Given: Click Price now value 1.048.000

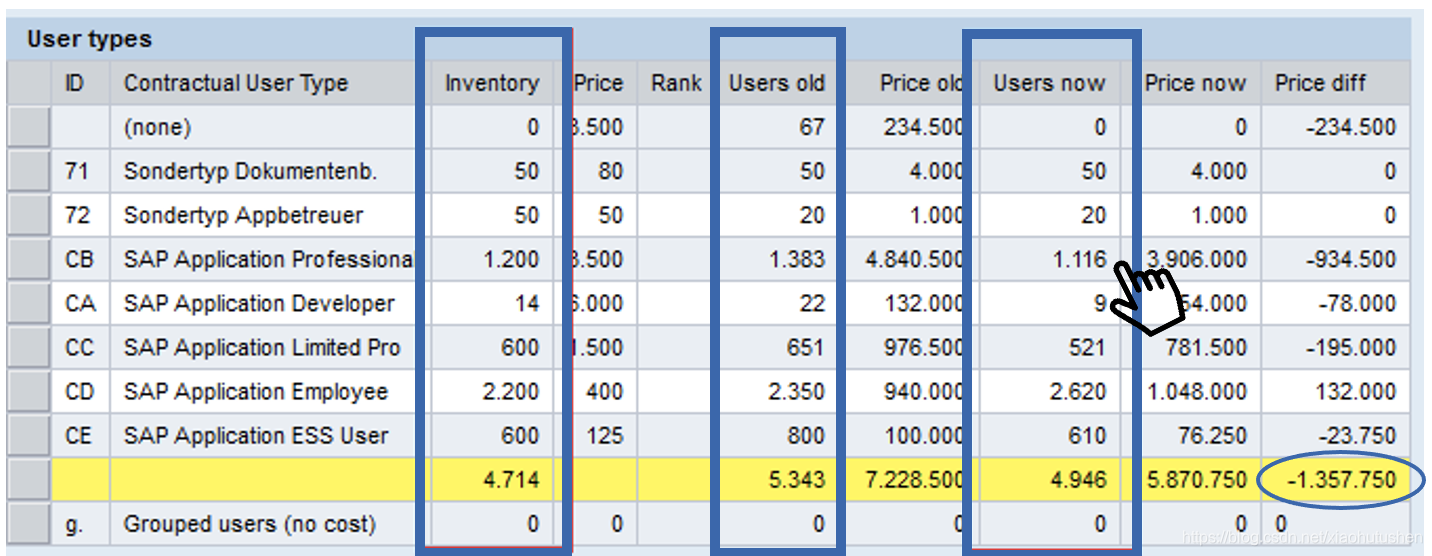Looking at the screenshot, I should coord(1198,391).
